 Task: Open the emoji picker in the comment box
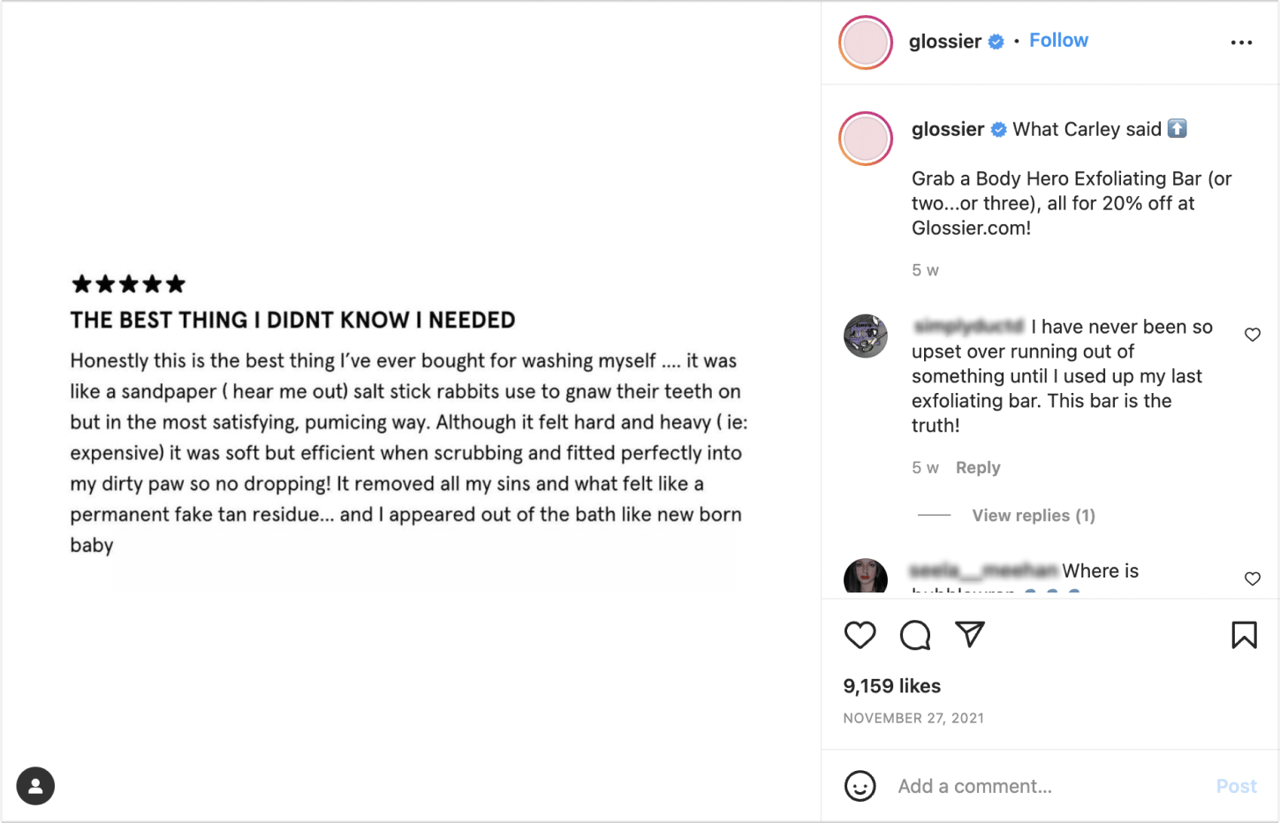coord(860,786)
